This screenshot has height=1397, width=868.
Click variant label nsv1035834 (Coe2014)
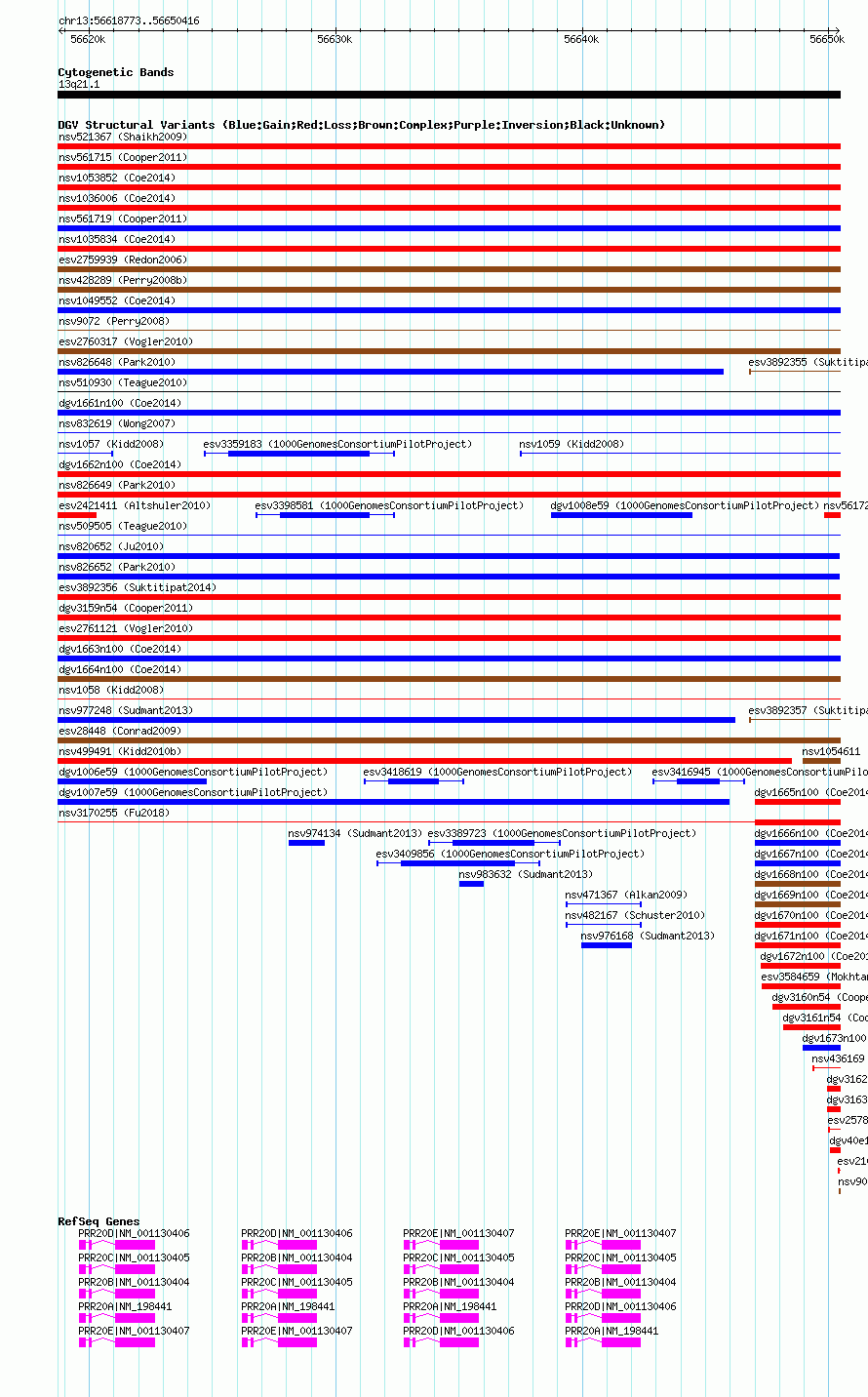tap(117, 239)
